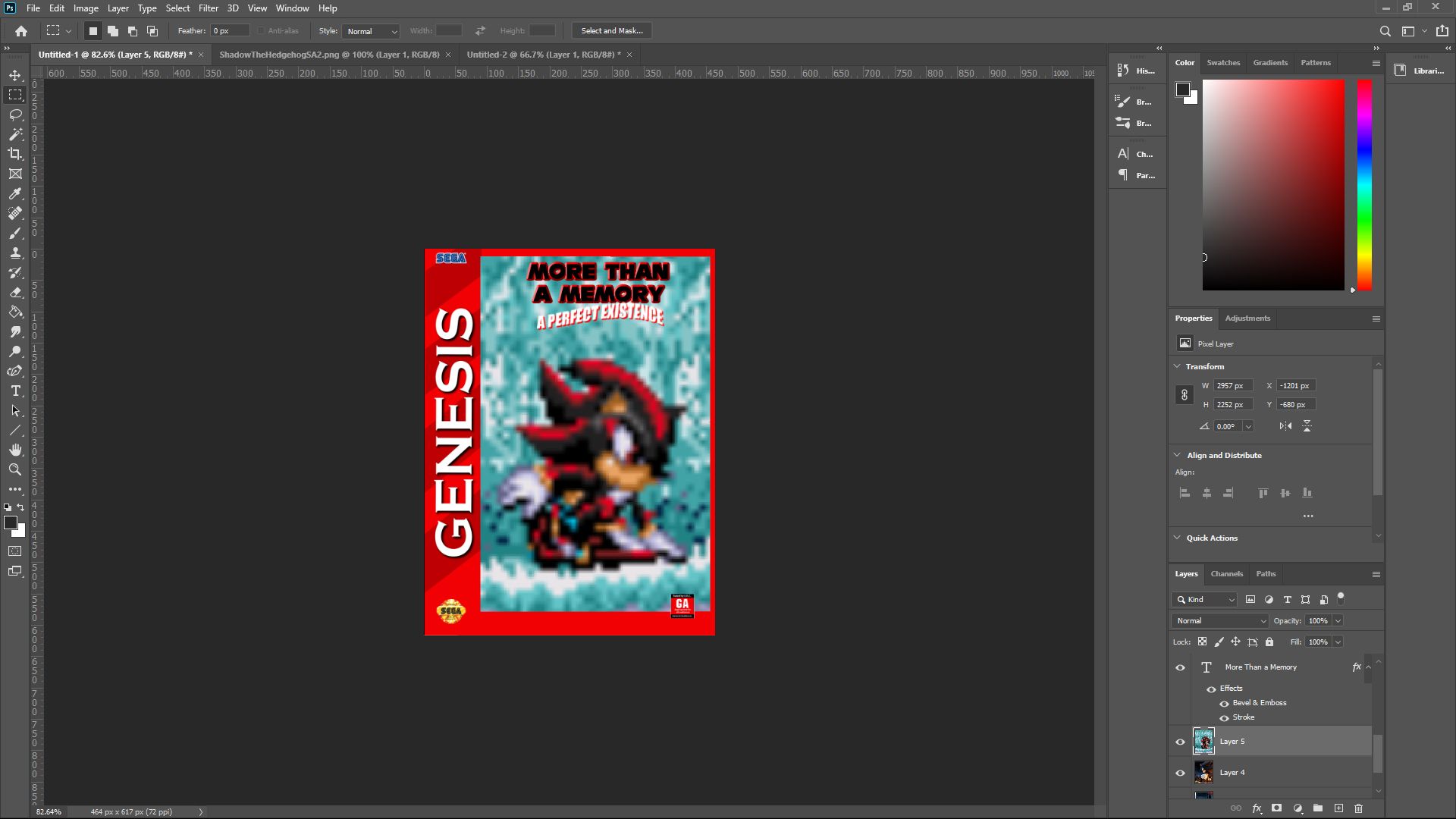Screen dimensions: 1456x819
Task: Select the Zoom tool
Action: point(15,469)
